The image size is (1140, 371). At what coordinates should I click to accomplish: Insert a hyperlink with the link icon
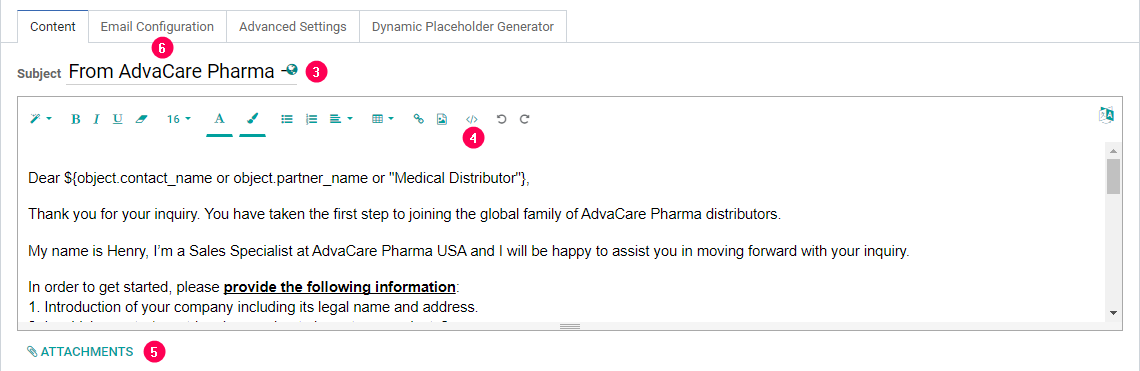click(x=418, y=119)
